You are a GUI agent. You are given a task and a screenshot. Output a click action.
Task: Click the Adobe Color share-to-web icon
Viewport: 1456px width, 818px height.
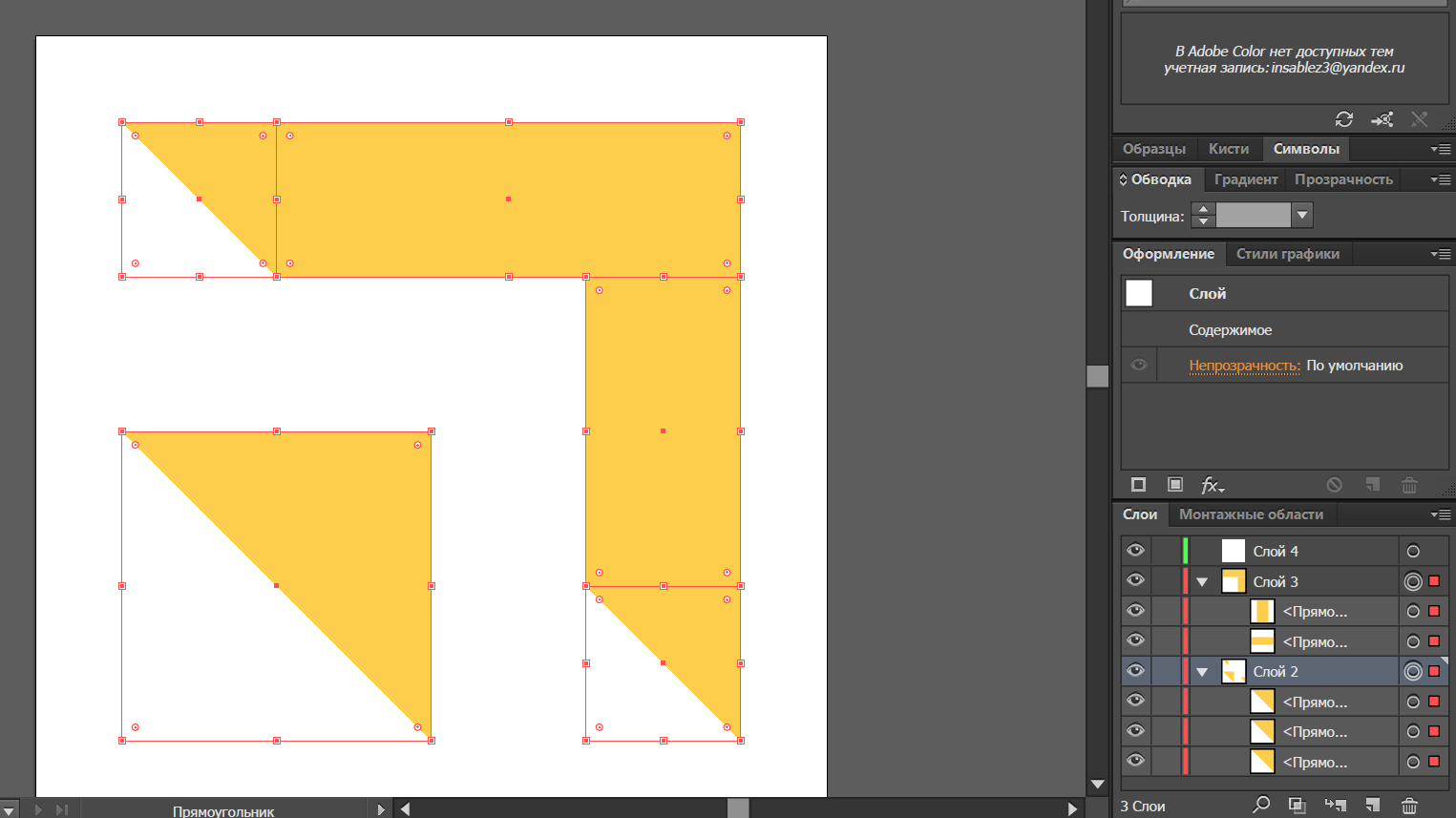(x=1382, y=119)
